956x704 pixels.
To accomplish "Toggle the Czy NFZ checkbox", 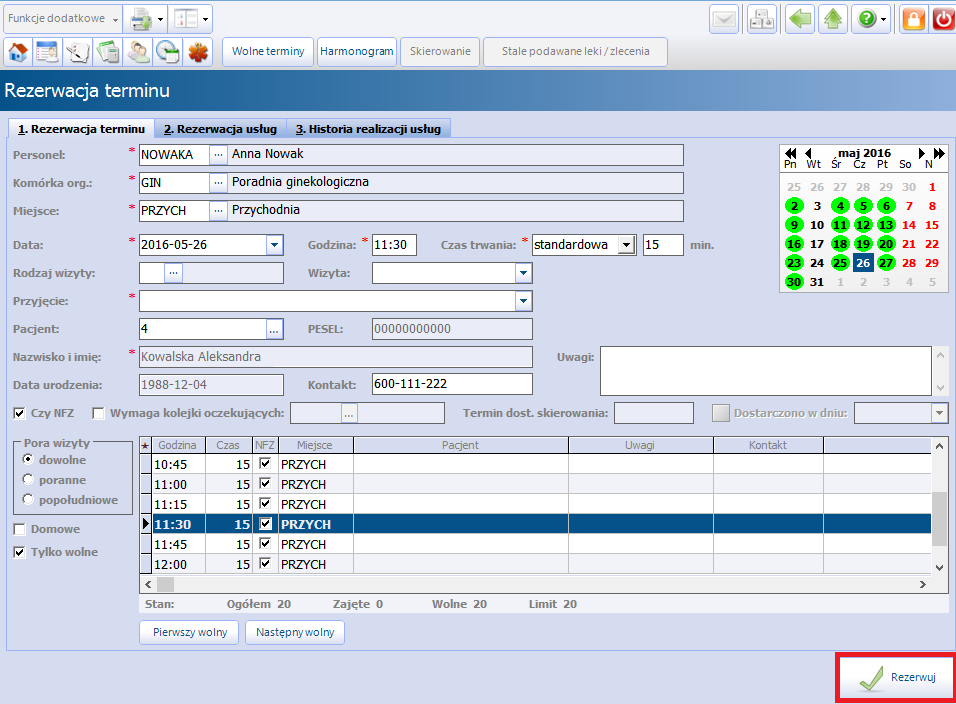I will 20,413.
